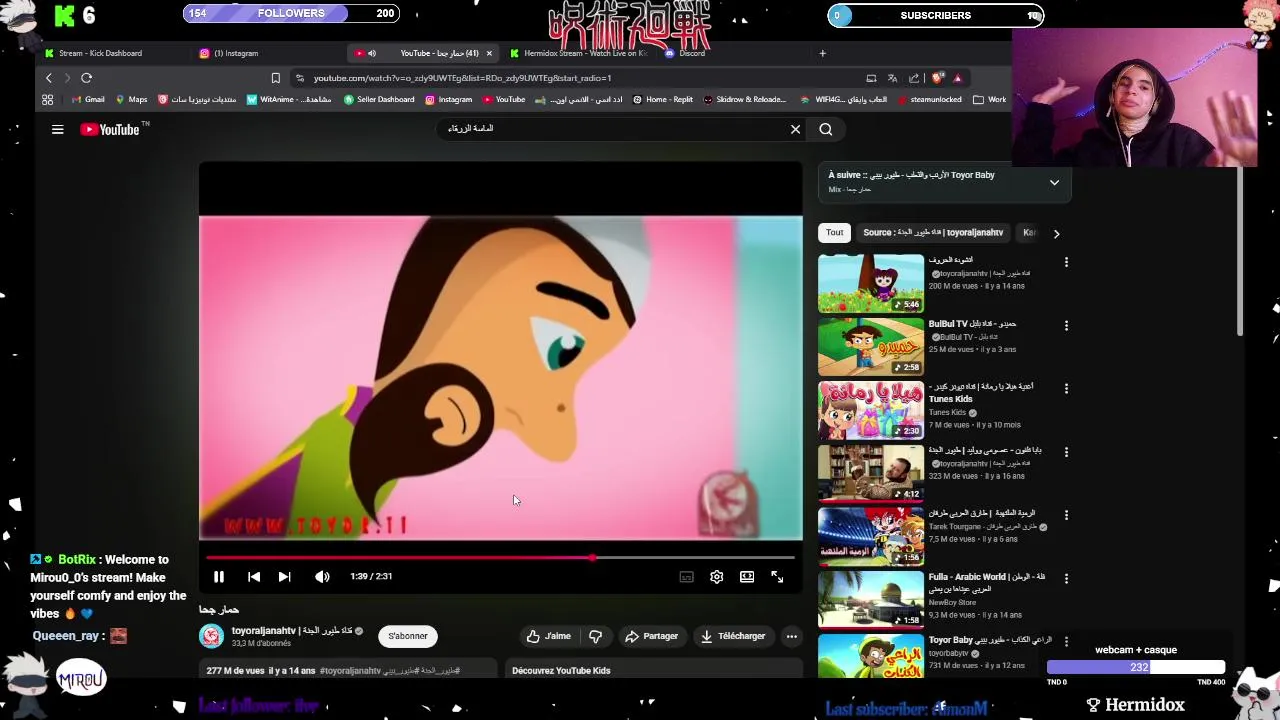Image resolution: width=1280 pixels, height=720 pixels.
Task: Open the 5:46 suggested video thumbnail
Action: [871, 283]
